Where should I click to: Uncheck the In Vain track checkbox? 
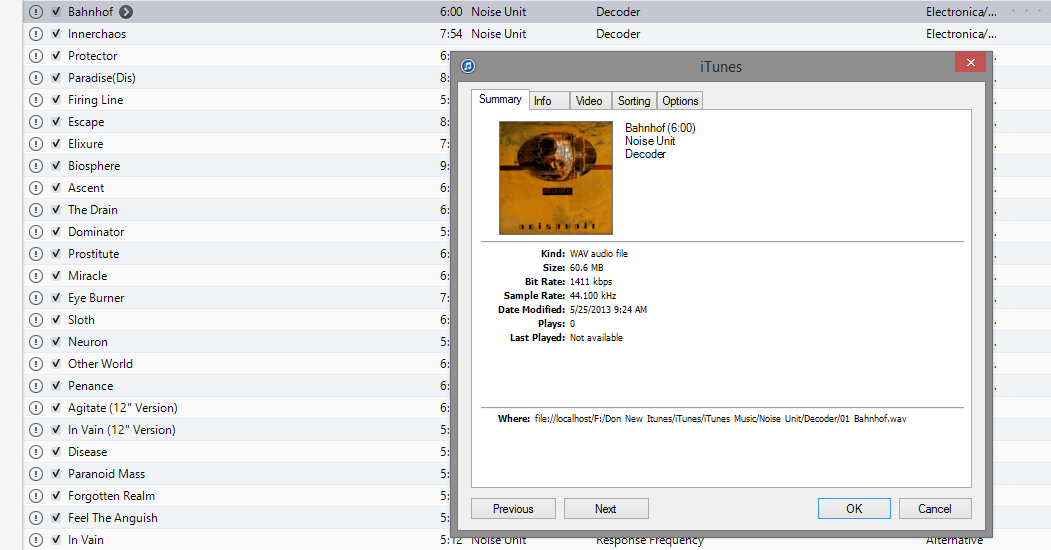56,539
